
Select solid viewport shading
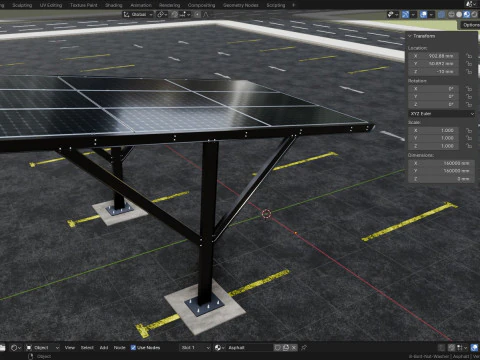coord(459,14)
